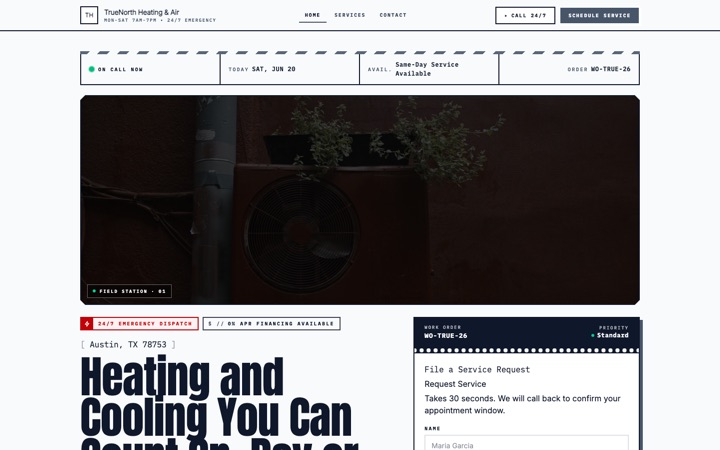
Task: Focus the Name input field
Action: pos(526,443)
